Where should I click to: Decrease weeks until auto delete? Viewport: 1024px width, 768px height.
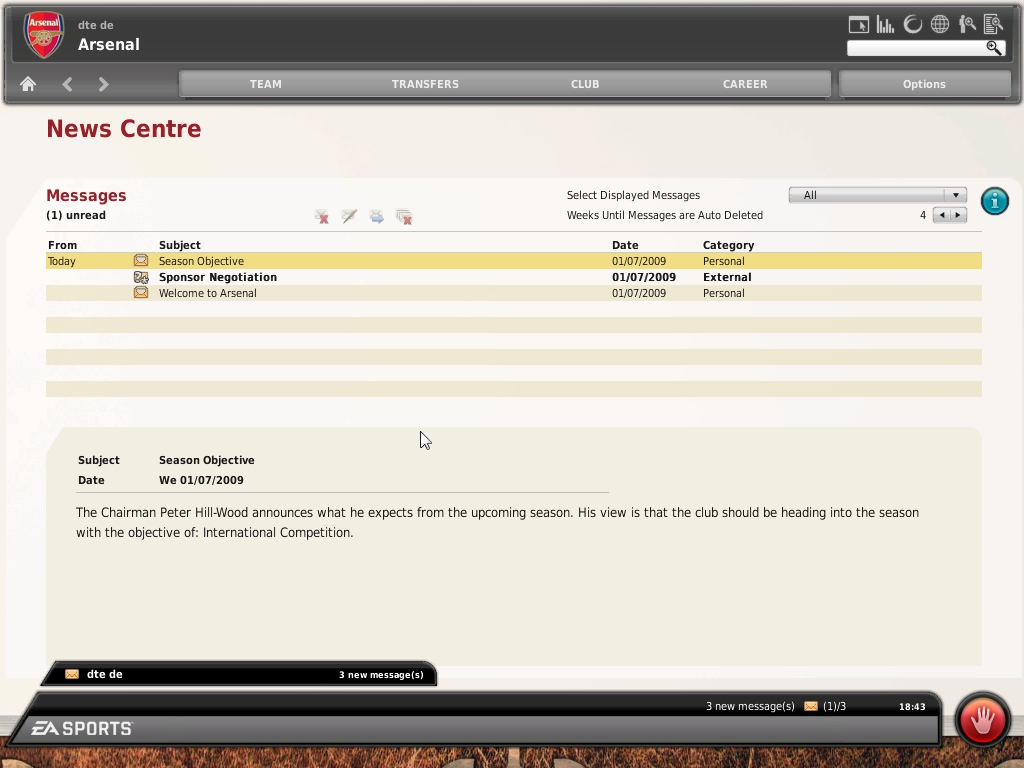[941, 215]
